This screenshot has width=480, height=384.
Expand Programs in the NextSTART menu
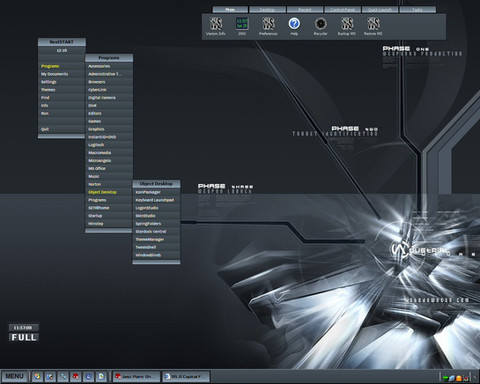tap(62, 66)
